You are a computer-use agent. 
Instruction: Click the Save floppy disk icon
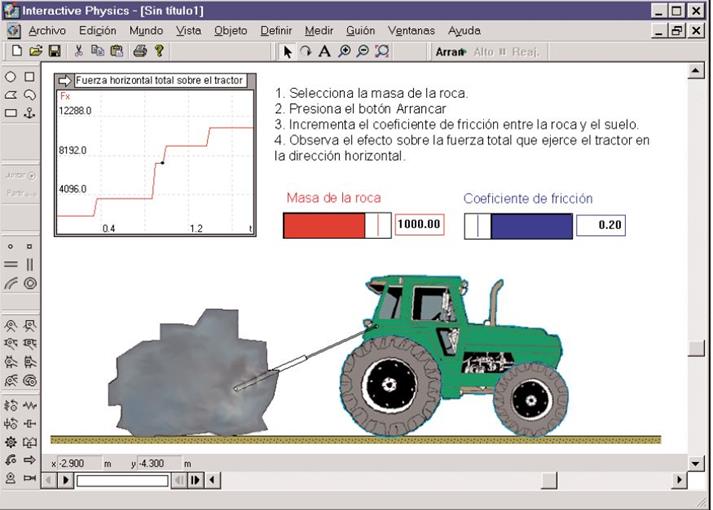click(55, 51)
